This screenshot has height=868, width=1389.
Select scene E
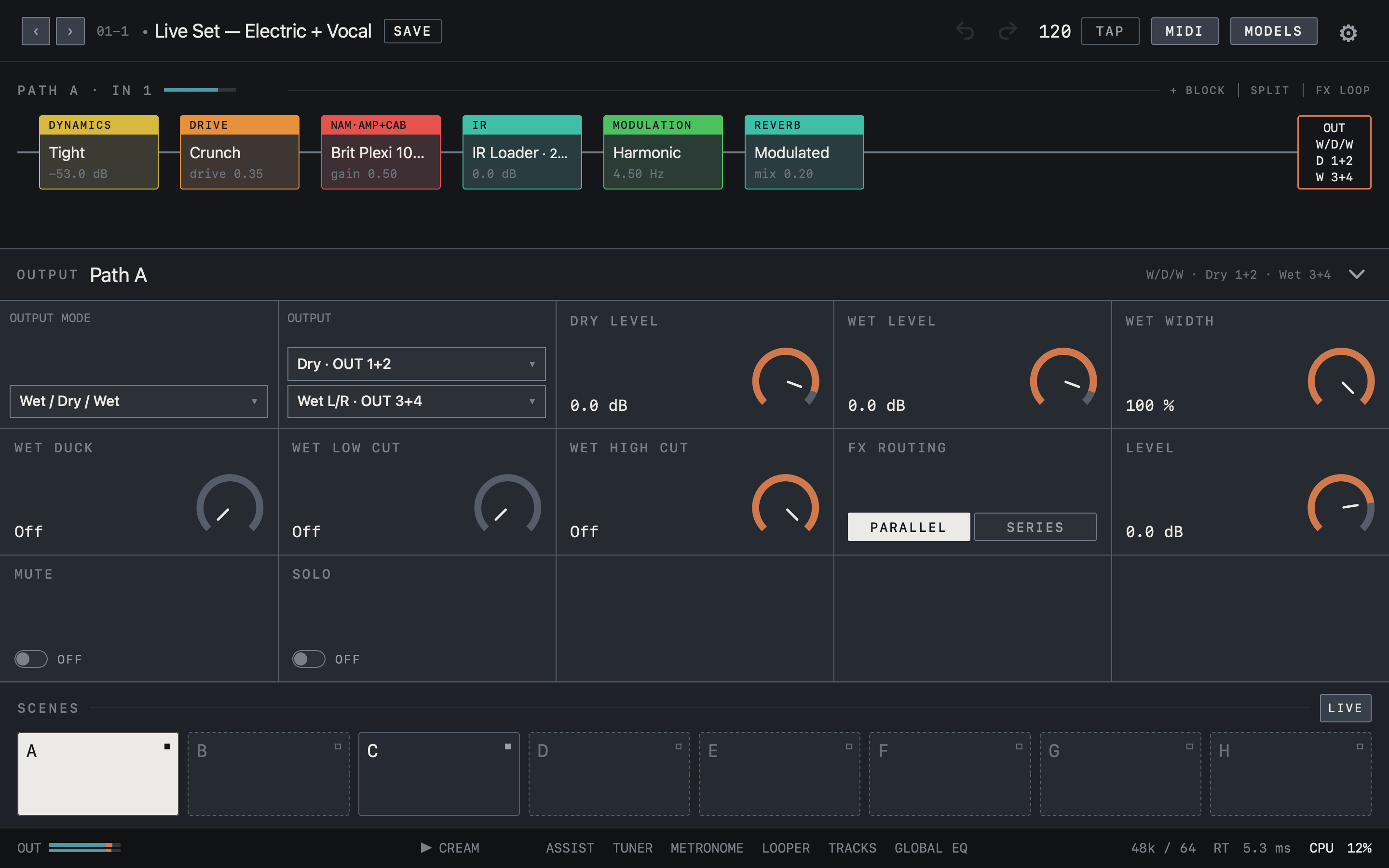779,773
